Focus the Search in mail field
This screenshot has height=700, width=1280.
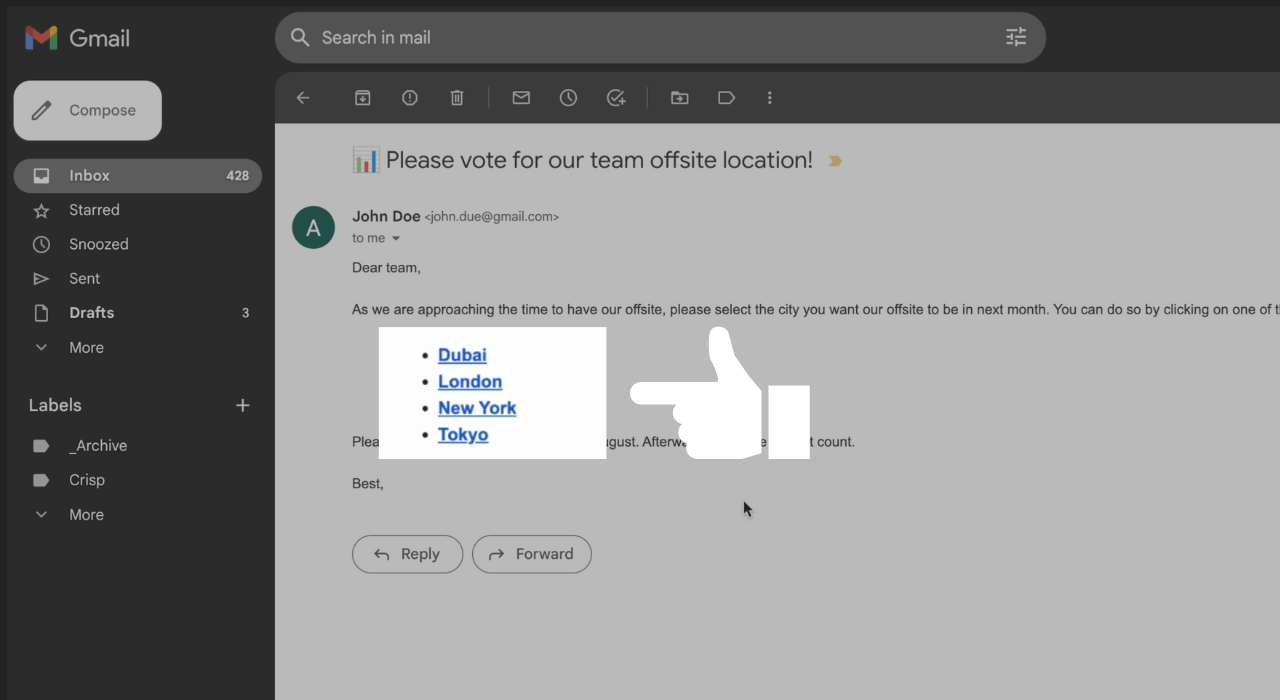click(x=660, y=38)
